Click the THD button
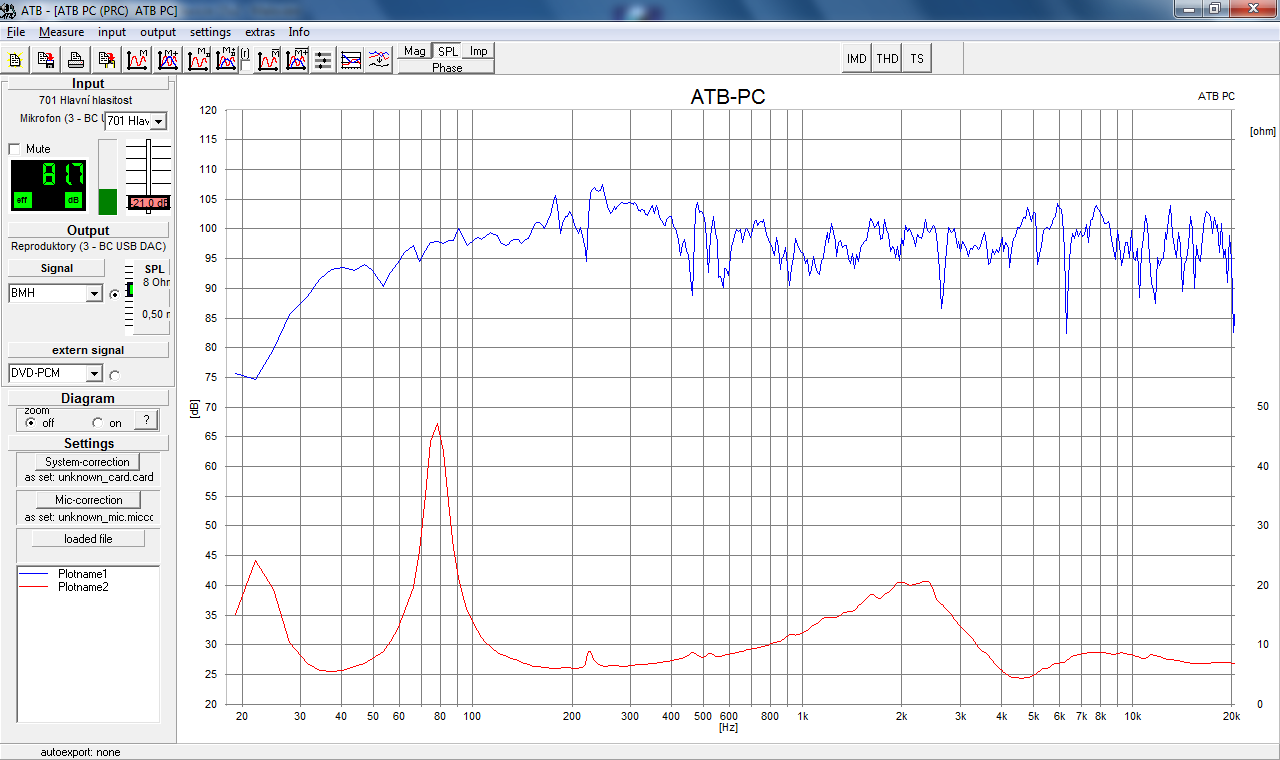The image size is (1280, 760). [887, 59]
